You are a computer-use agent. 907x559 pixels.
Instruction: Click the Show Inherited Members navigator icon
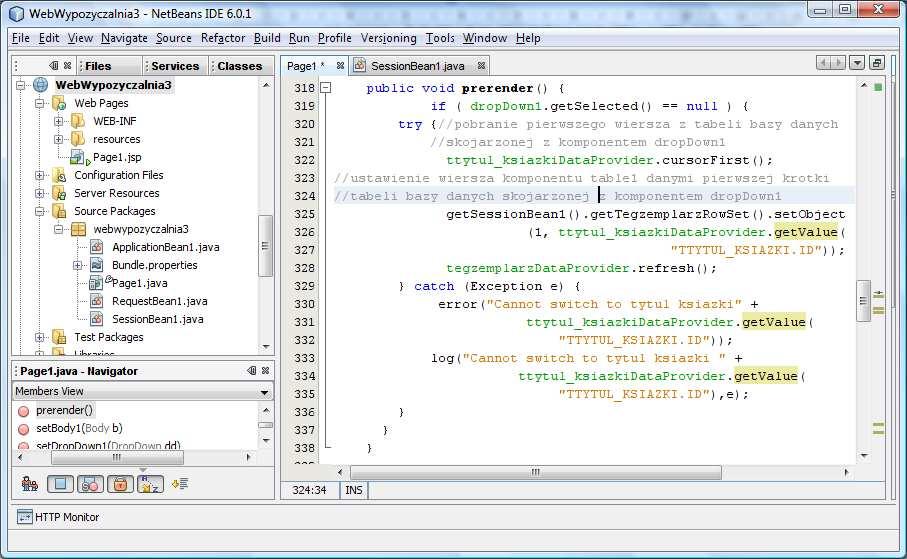point(30,484)
